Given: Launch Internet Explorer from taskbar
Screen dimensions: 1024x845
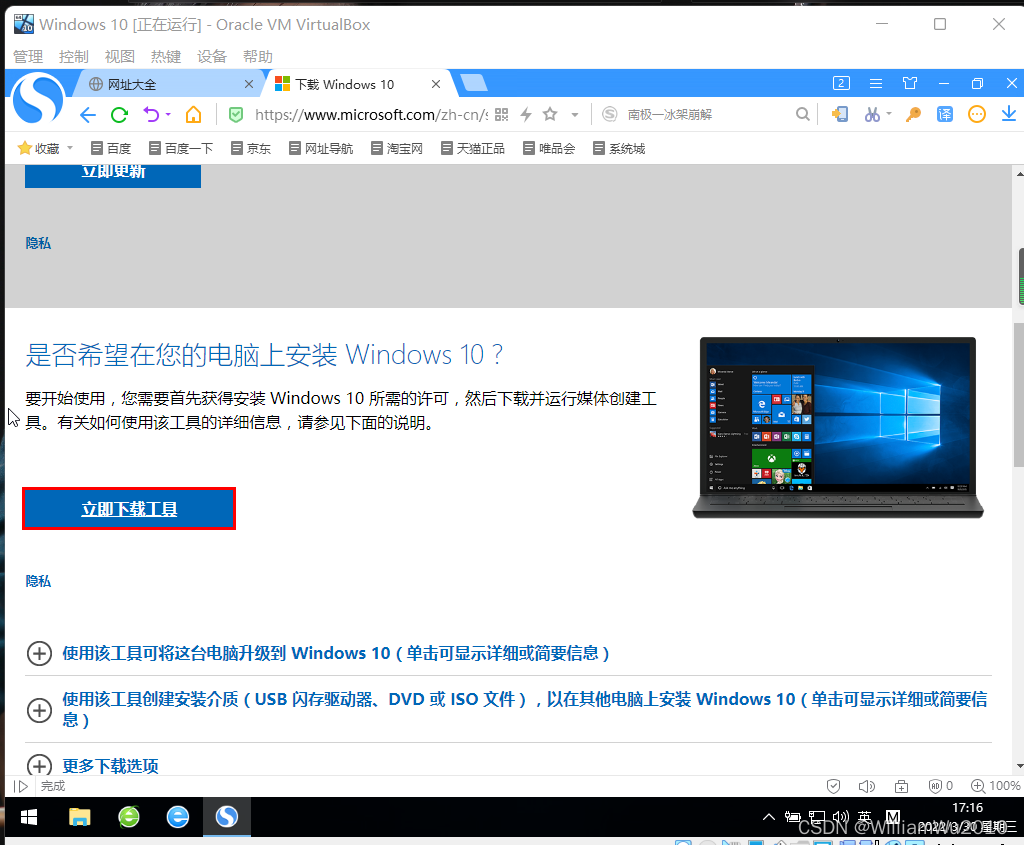Looking at the screenshot, I should click(178, 817).
